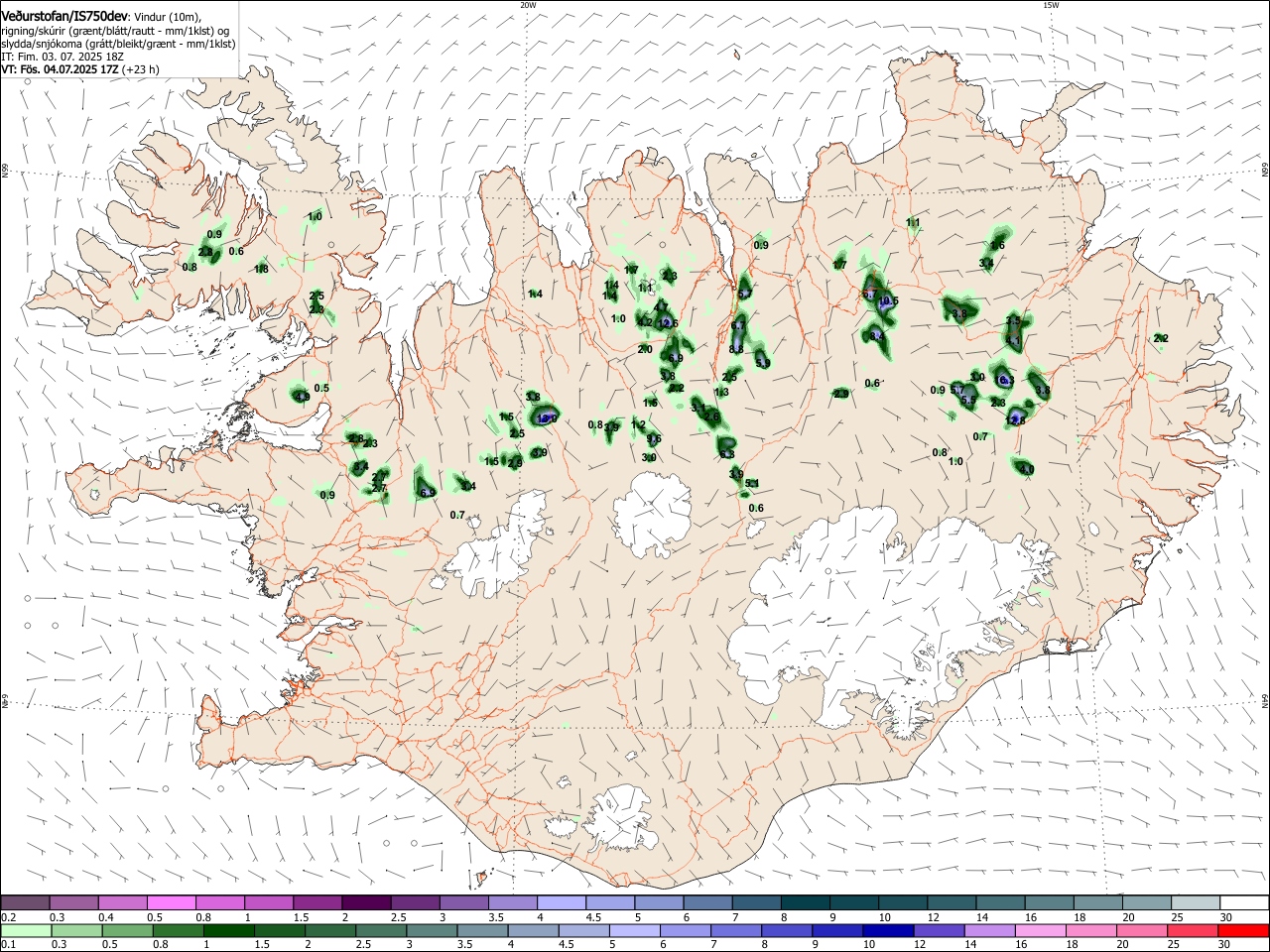Click the pale grey 25 swatch, upper scale
Viewport: 1270px width, 952px height.
pos(1196,903)
